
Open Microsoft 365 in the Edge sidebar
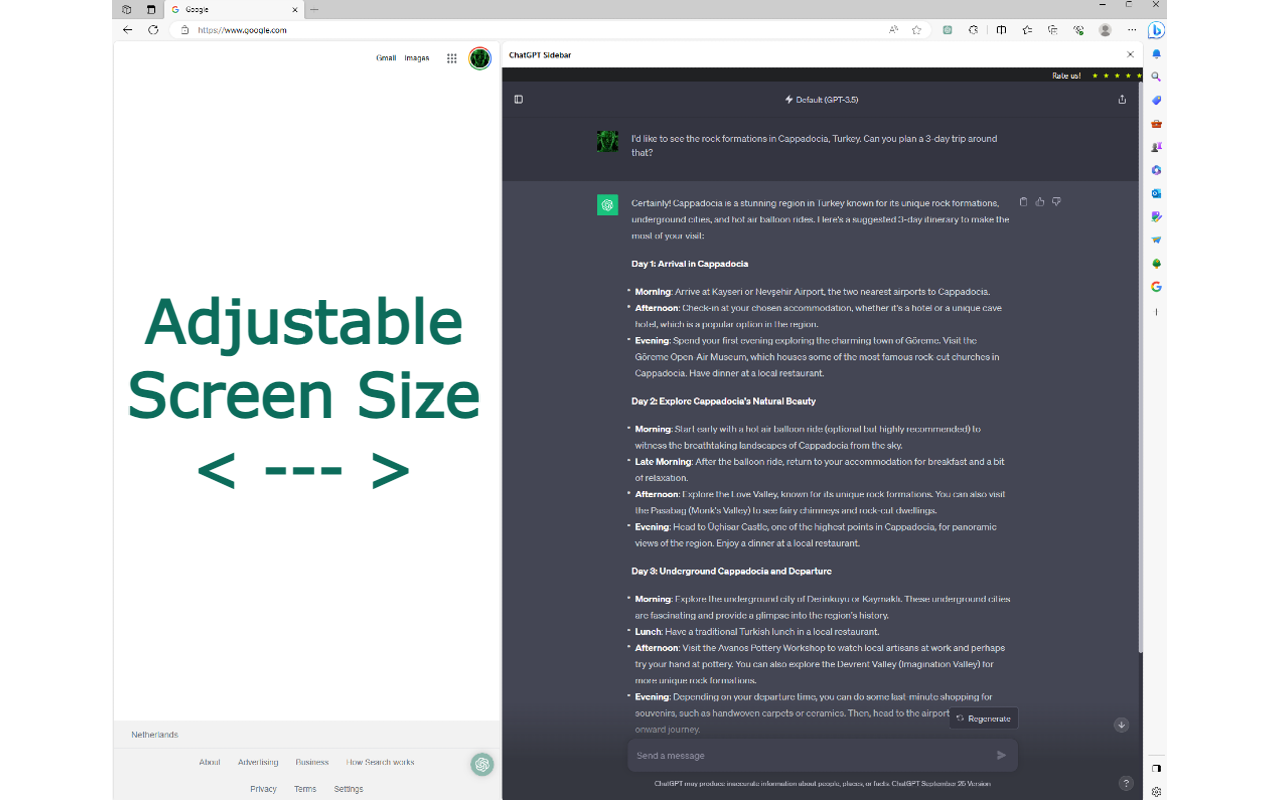(x=1156, y=170)
